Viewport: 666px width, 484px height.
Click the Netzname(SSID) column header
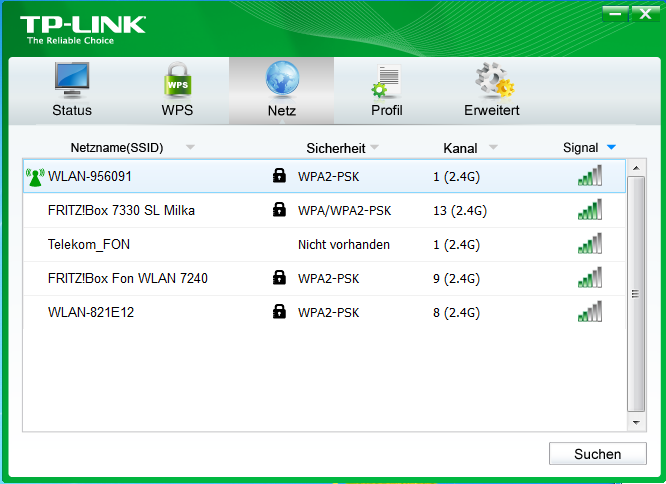point(117,148)
